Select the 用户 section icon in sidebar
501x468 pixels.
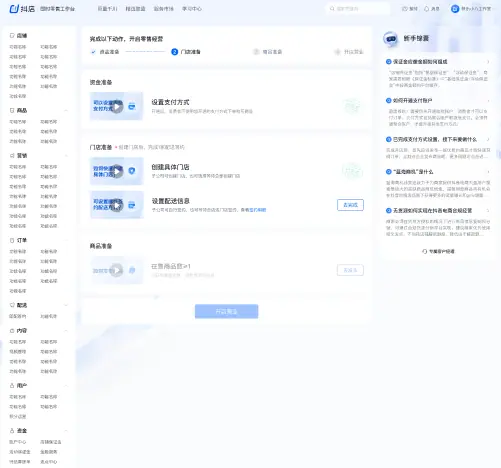tap(12, 385)
